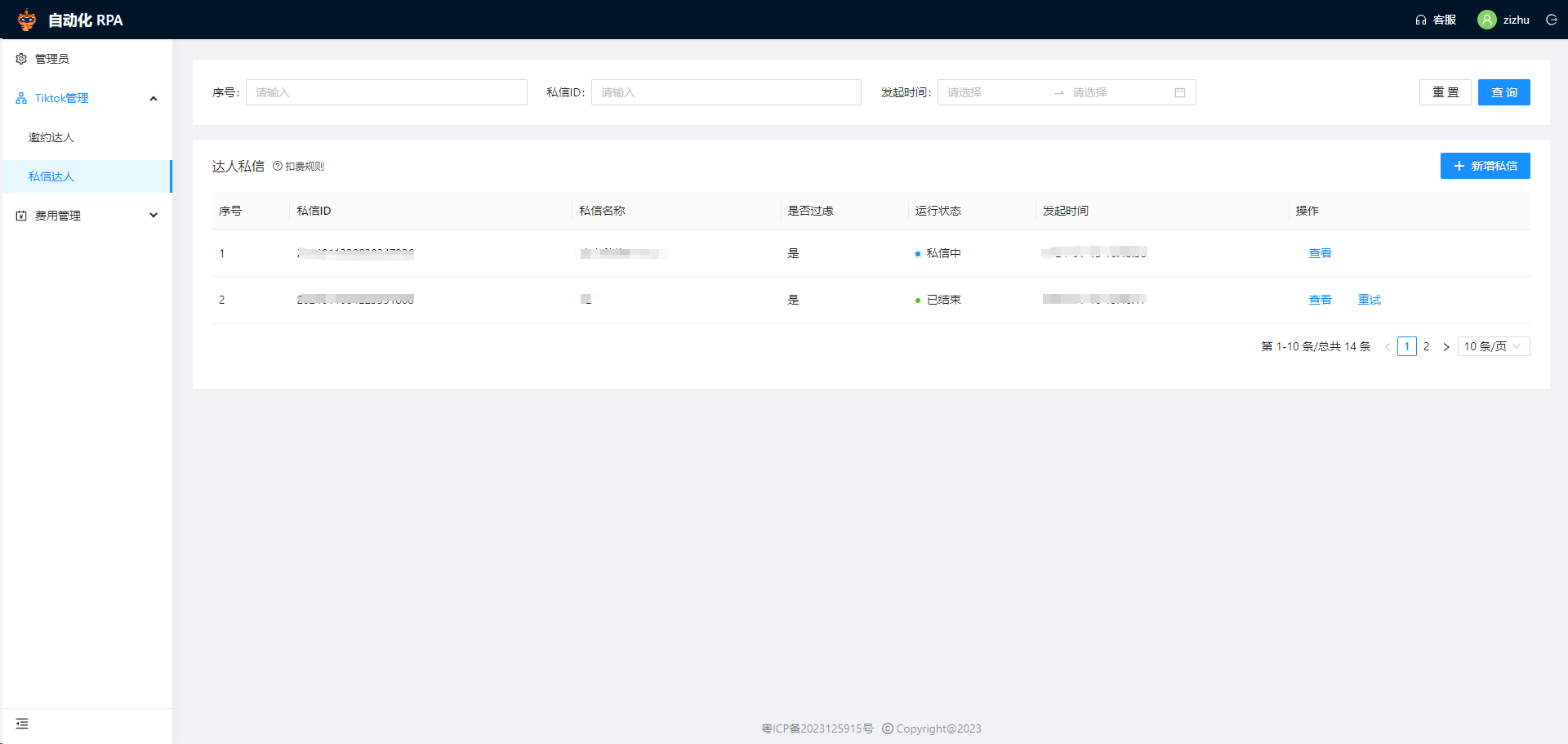Click end date 请选择 field
The image size is (1568, 744).
1119,92
